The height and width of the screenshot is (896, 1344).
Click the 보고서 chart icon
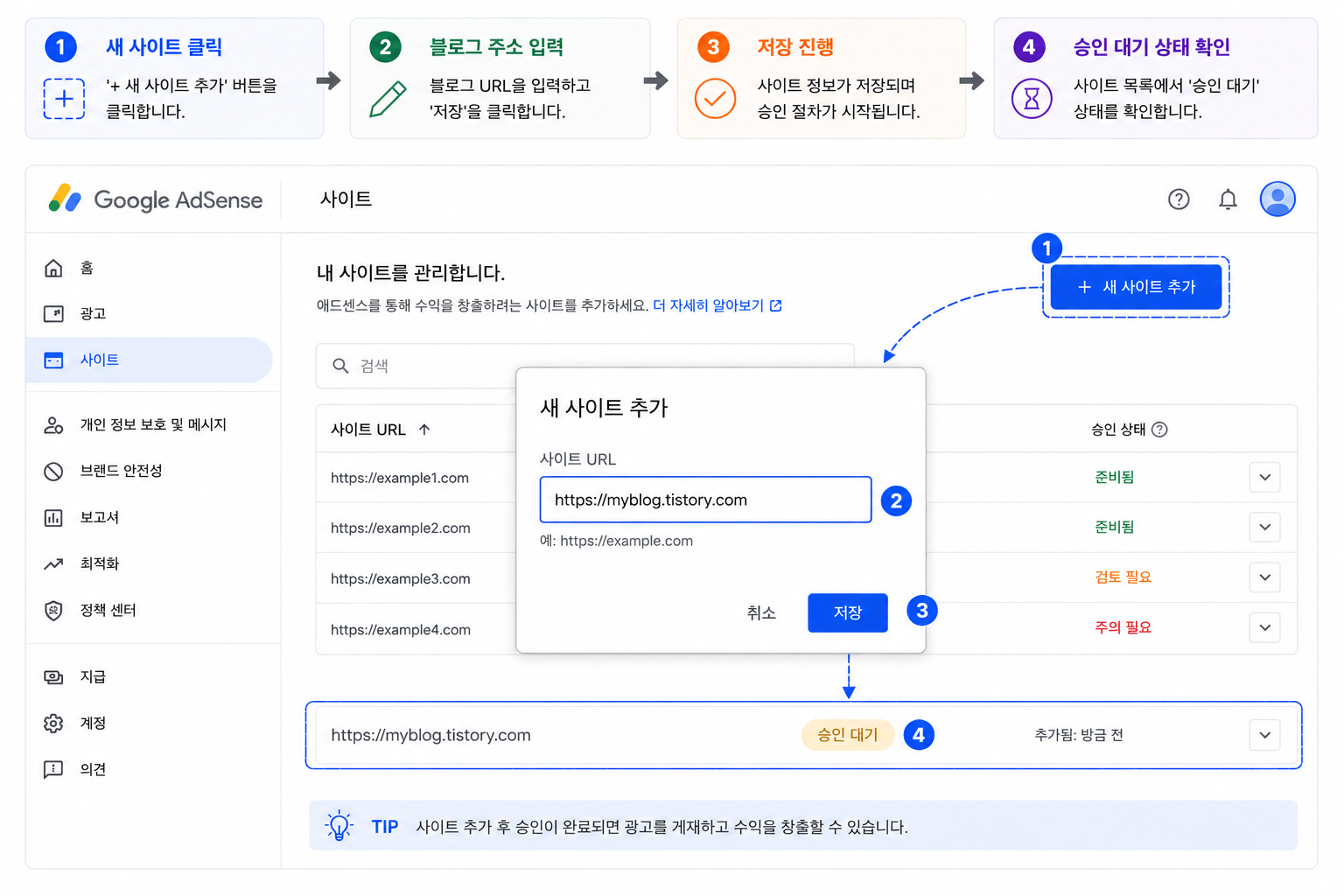click(x=53, y=517)
